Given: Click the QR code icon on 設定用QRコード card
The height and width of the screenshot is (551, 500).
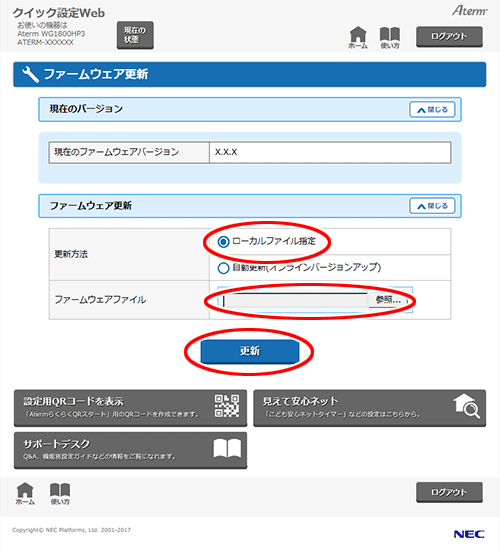Looking at the screenshot, I should coord(227,406).
